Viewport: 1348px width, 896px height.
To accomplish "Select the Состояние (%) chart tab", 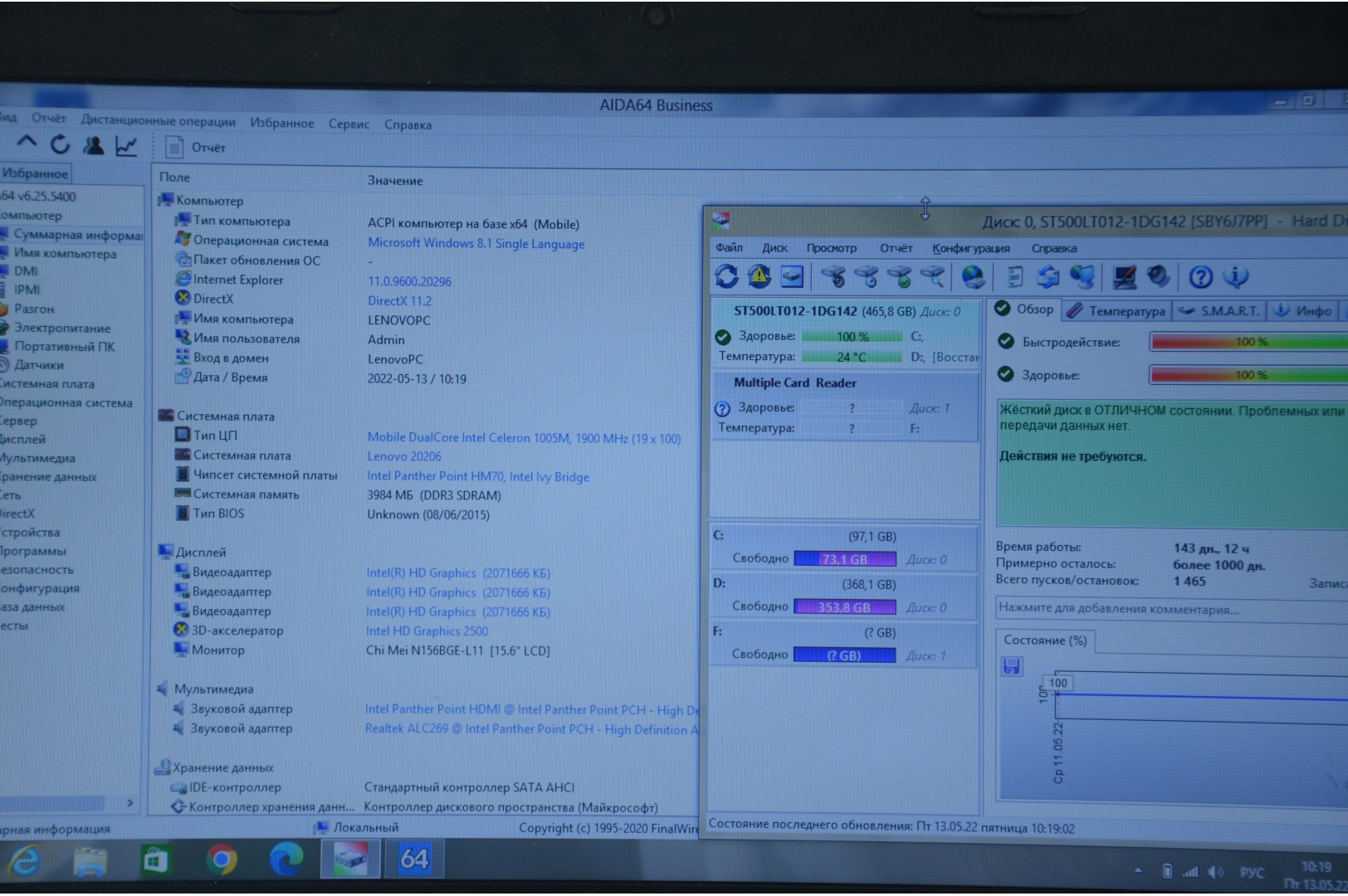I will pyautogui.click(x=1045, y=640).
